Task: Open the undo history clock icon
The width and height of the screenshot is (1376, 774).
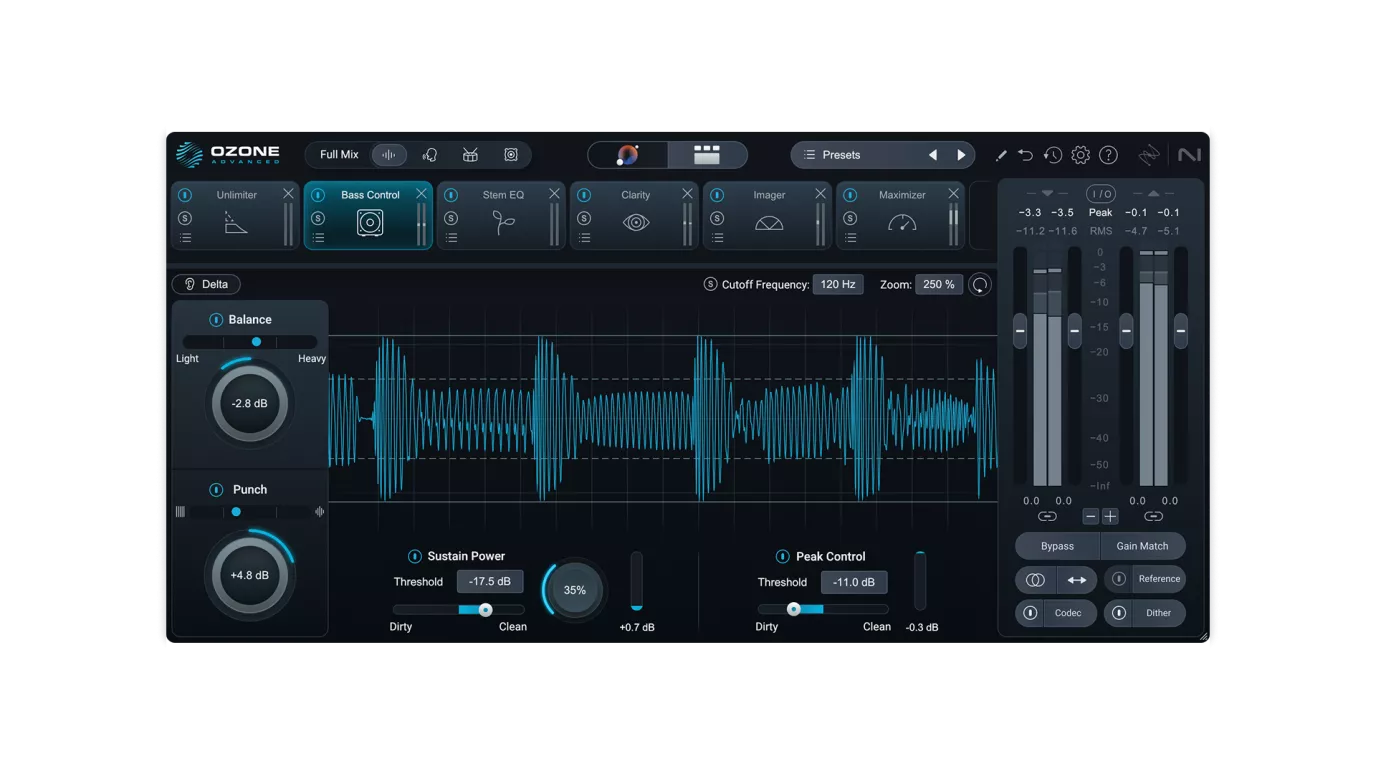Action: pos(1053,155)
